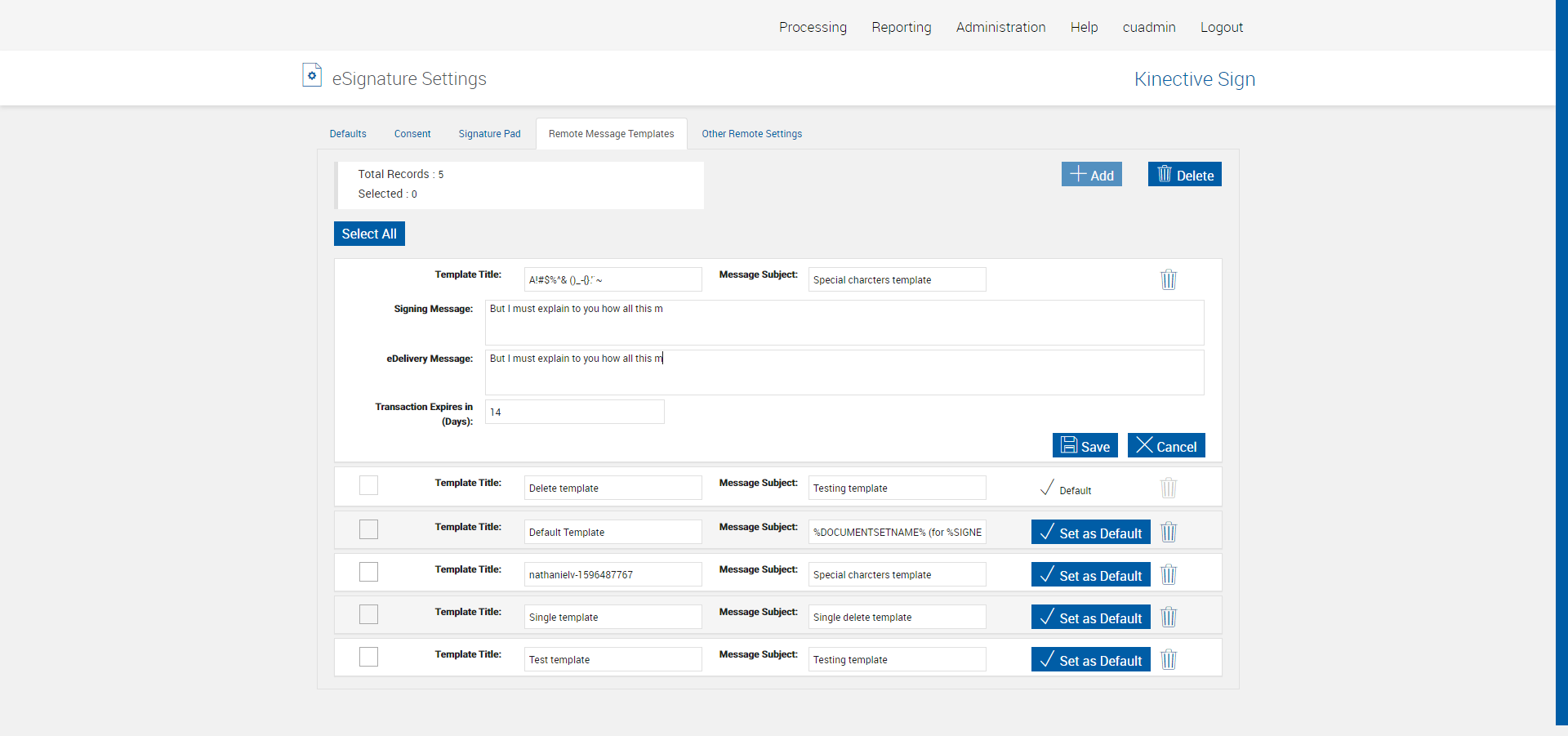The width and height of the screenshot is (1568, 736).
Task: Save the edited template
Action: (x=1085, y=446)
